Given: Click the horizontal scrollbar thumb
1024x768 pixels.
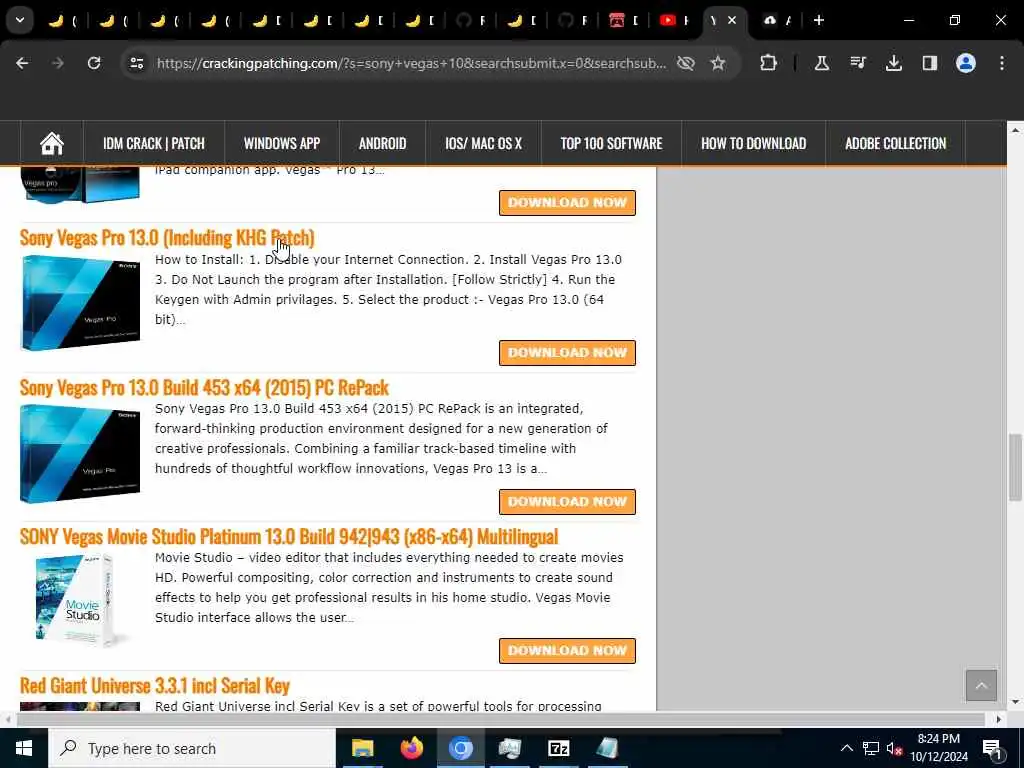Looking at the screenshot, I should (500, 719).
